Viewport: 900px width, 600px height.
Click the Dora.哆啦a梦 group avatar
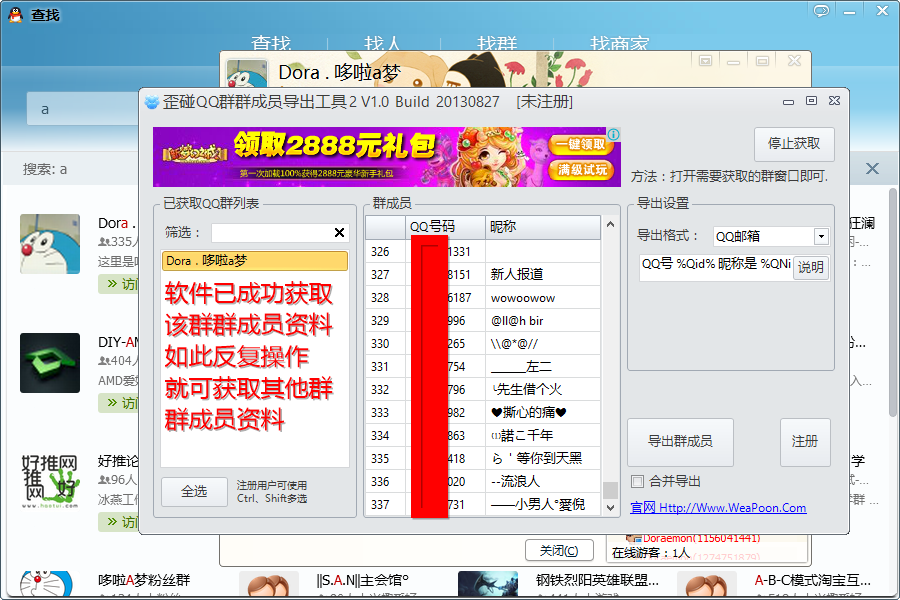(50, 243)
